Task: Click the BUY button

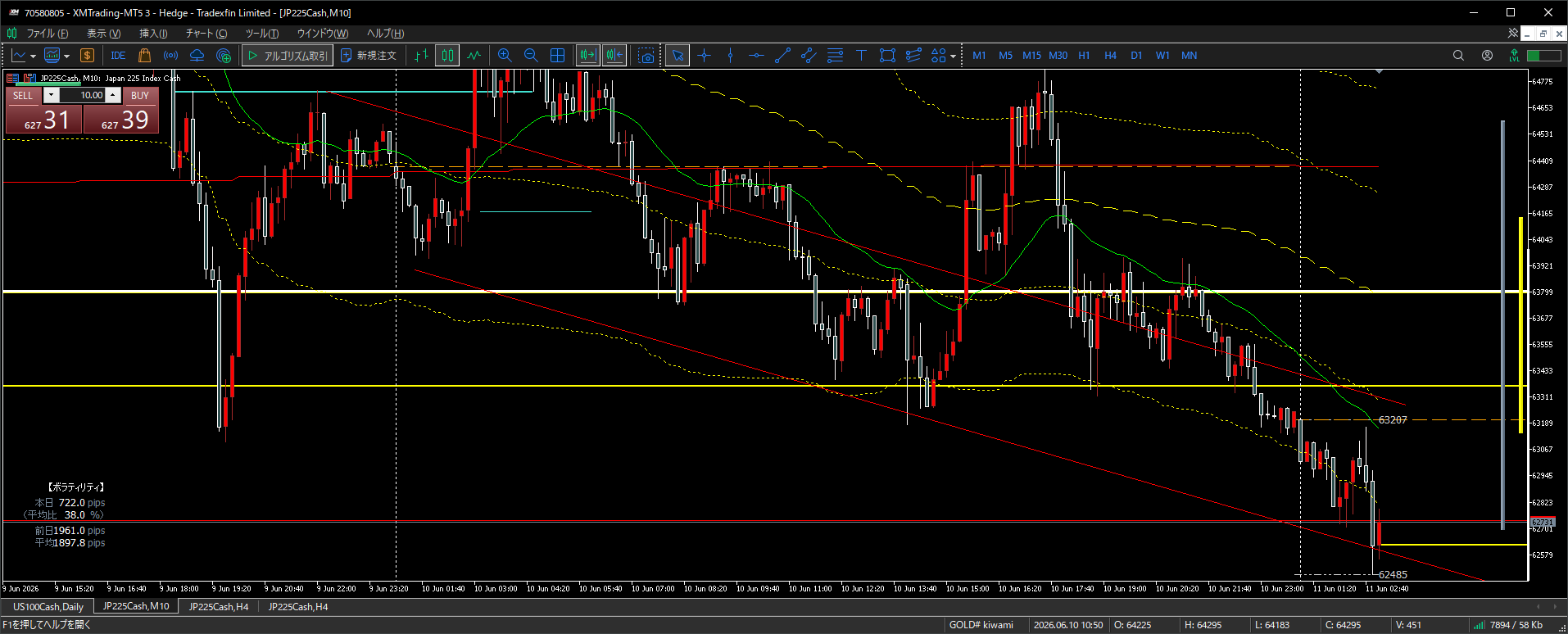Action: click(140, 96)
